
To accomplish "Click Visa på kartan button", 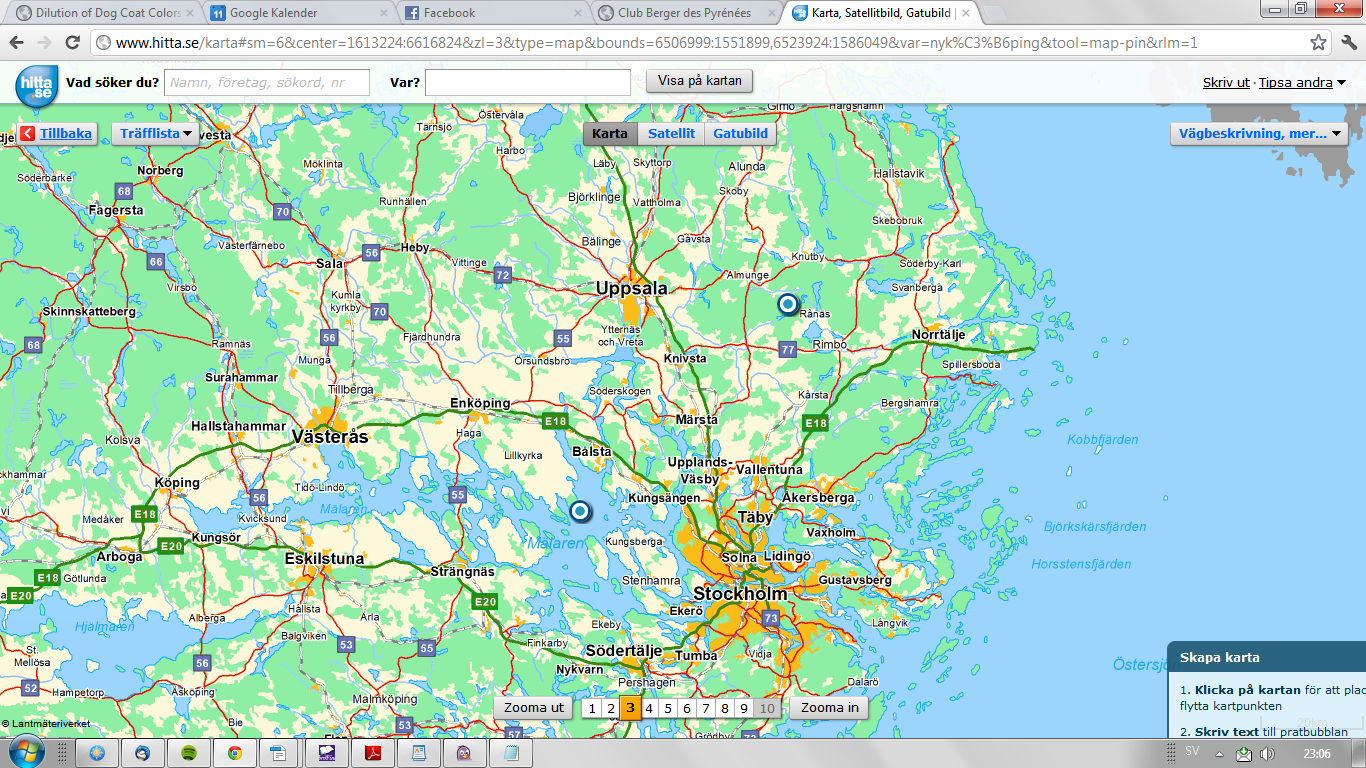I will tap(699, 81).
